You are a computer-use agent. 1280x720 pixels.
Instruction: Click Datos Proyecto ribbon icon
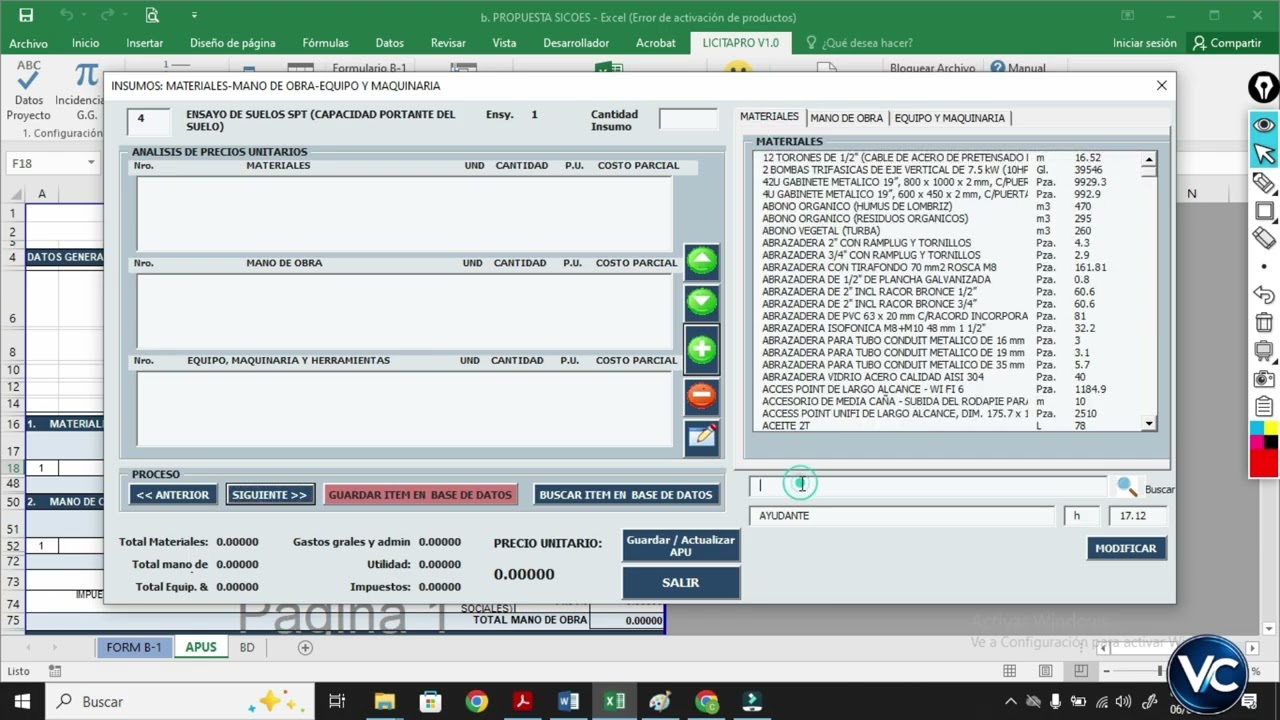(x=29, y=90)
